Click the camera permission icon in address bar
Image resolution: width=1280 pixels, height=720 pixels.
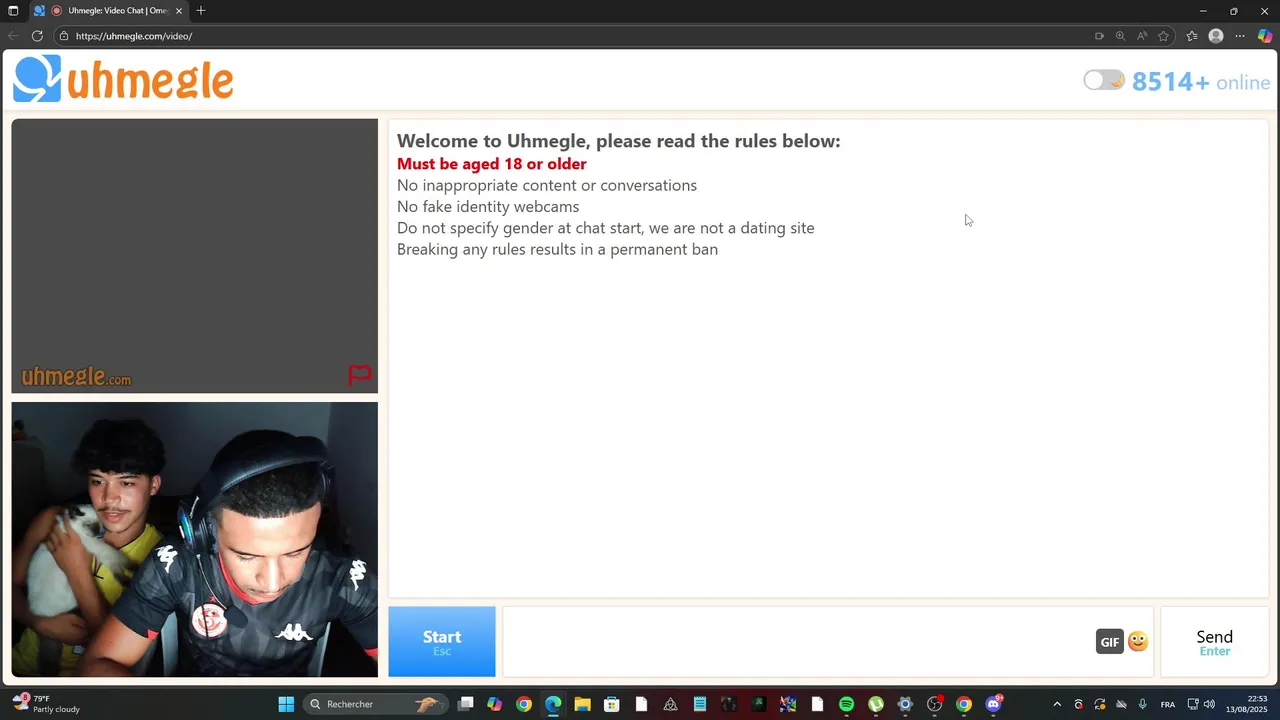[x=1099, y=36]
